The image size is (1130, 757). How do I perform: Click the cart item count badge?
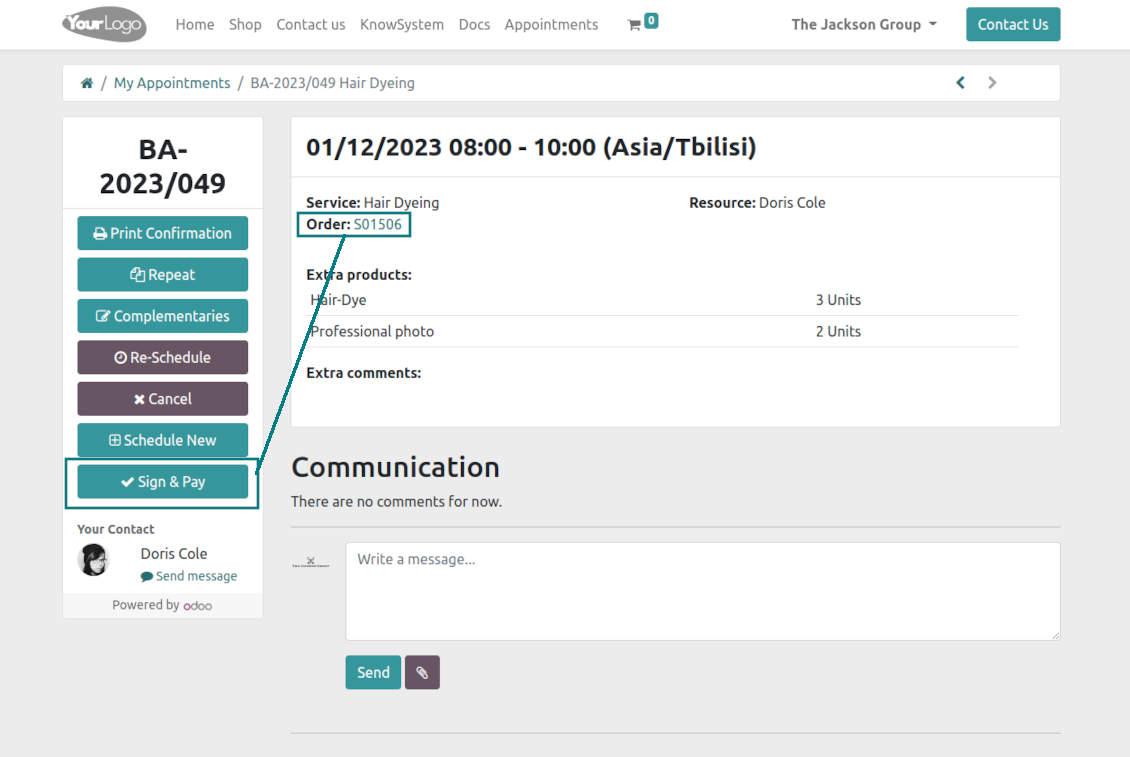point(651,20)
